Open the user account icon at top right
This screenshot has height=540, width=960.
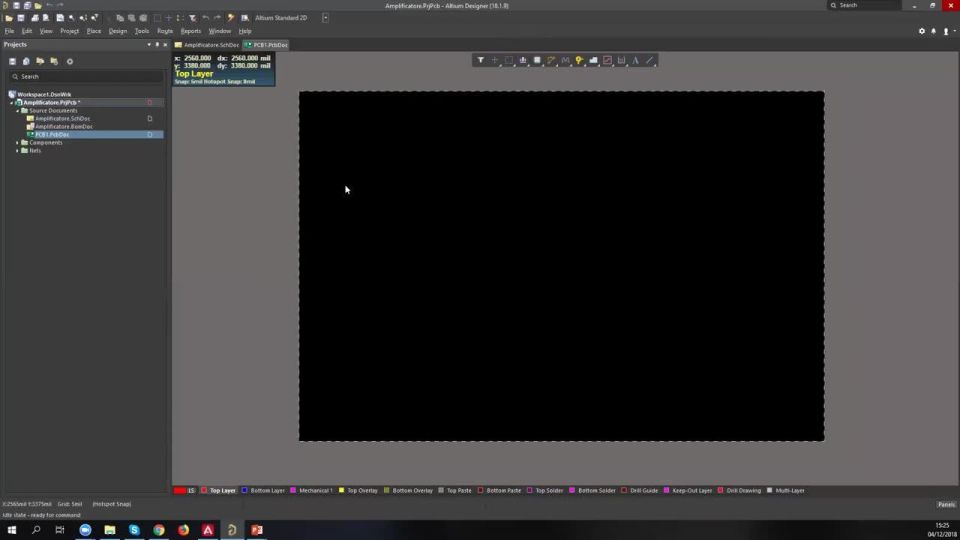click(x=946, y=31)
